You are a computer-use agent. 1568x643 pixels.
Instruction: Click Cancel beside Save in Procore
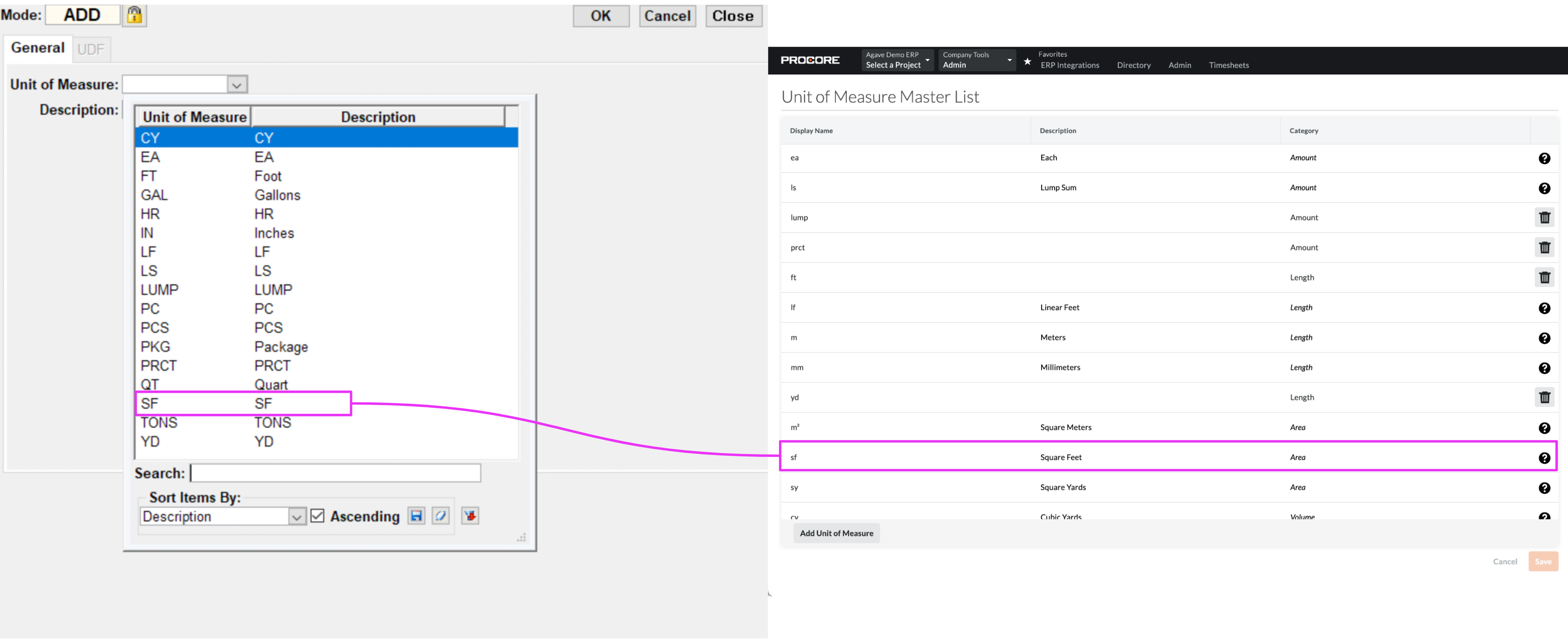[1505, 561]
